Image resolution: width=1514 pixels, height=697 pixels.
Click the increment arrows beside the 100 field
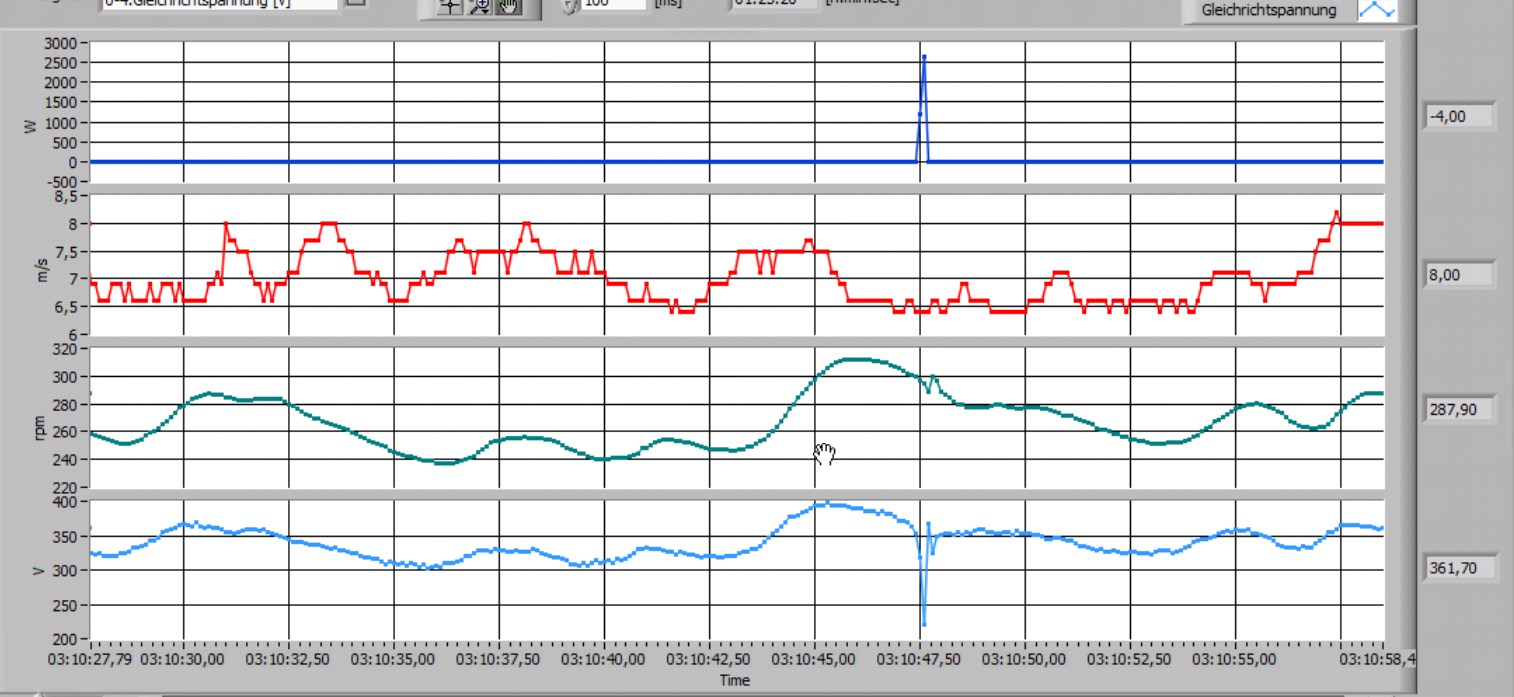pyautogui.click(x=570, y=5)
